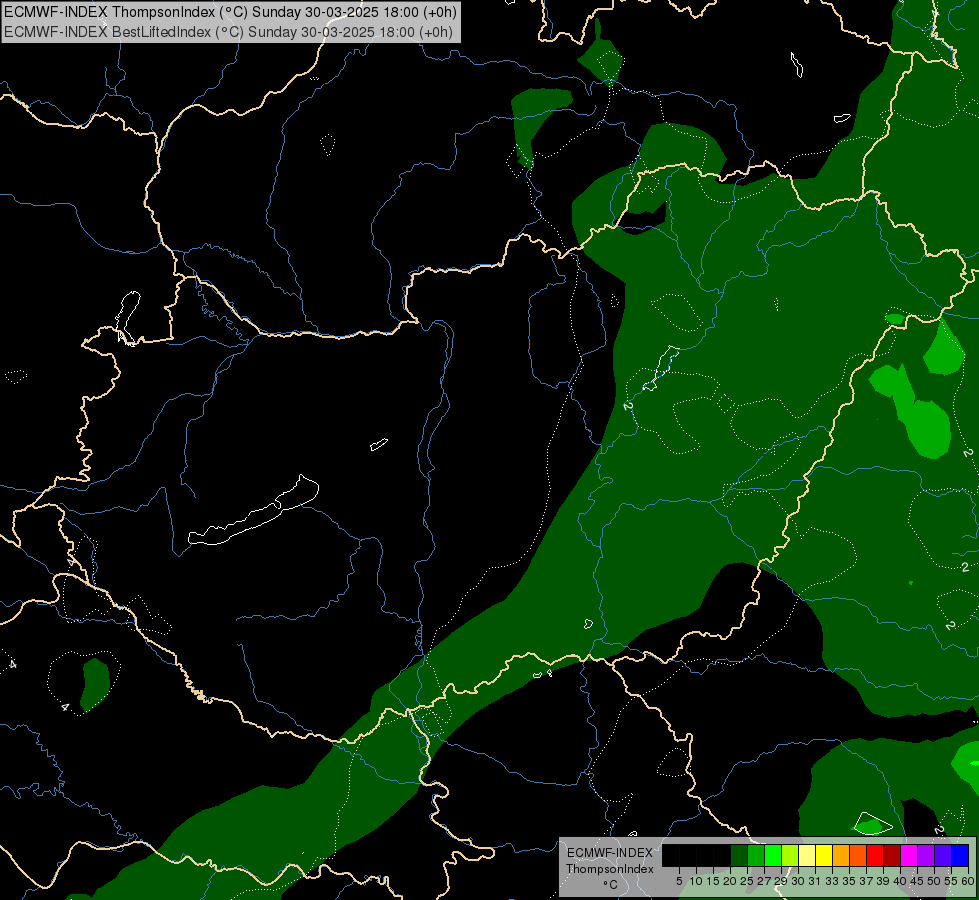The height and width of the screenshot is (900, 979).
Task: Select the medium green 25-27 legend swatch
Action: coord(756,855)
